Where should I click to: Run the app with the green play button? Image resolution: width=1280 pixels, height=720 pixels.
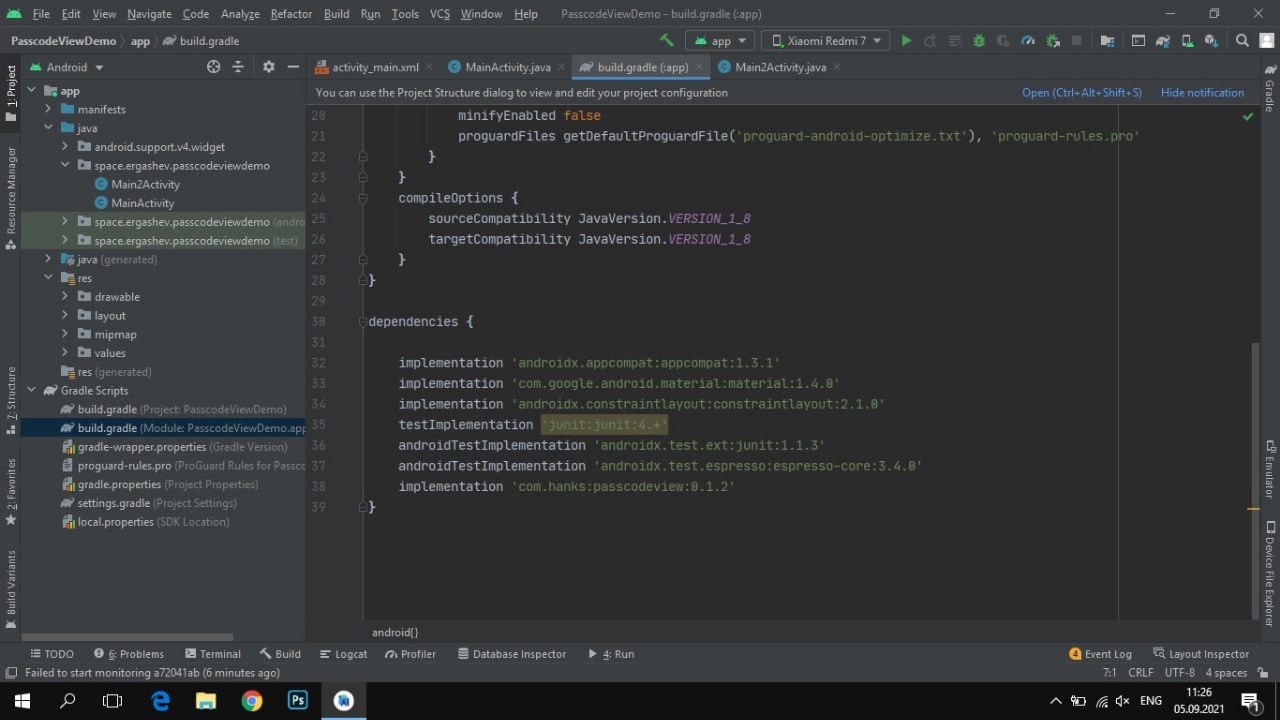click(906, 41)
